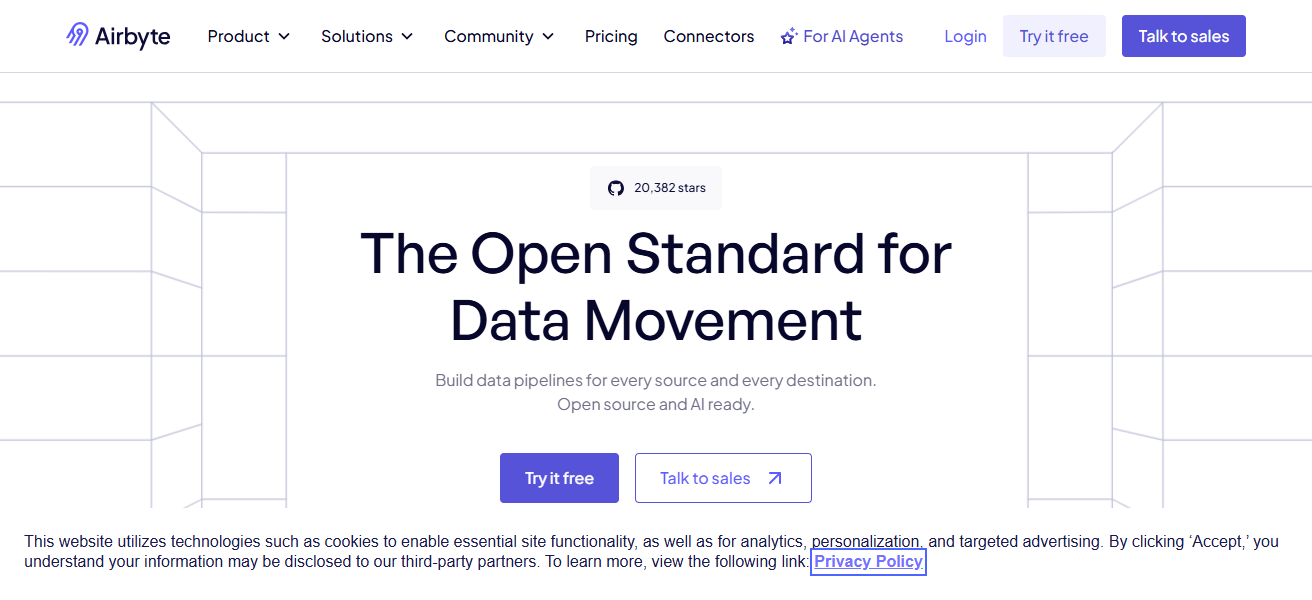1312x600 pixels.
Task: Open the Privacy Policy link
Action: (868, 561)
